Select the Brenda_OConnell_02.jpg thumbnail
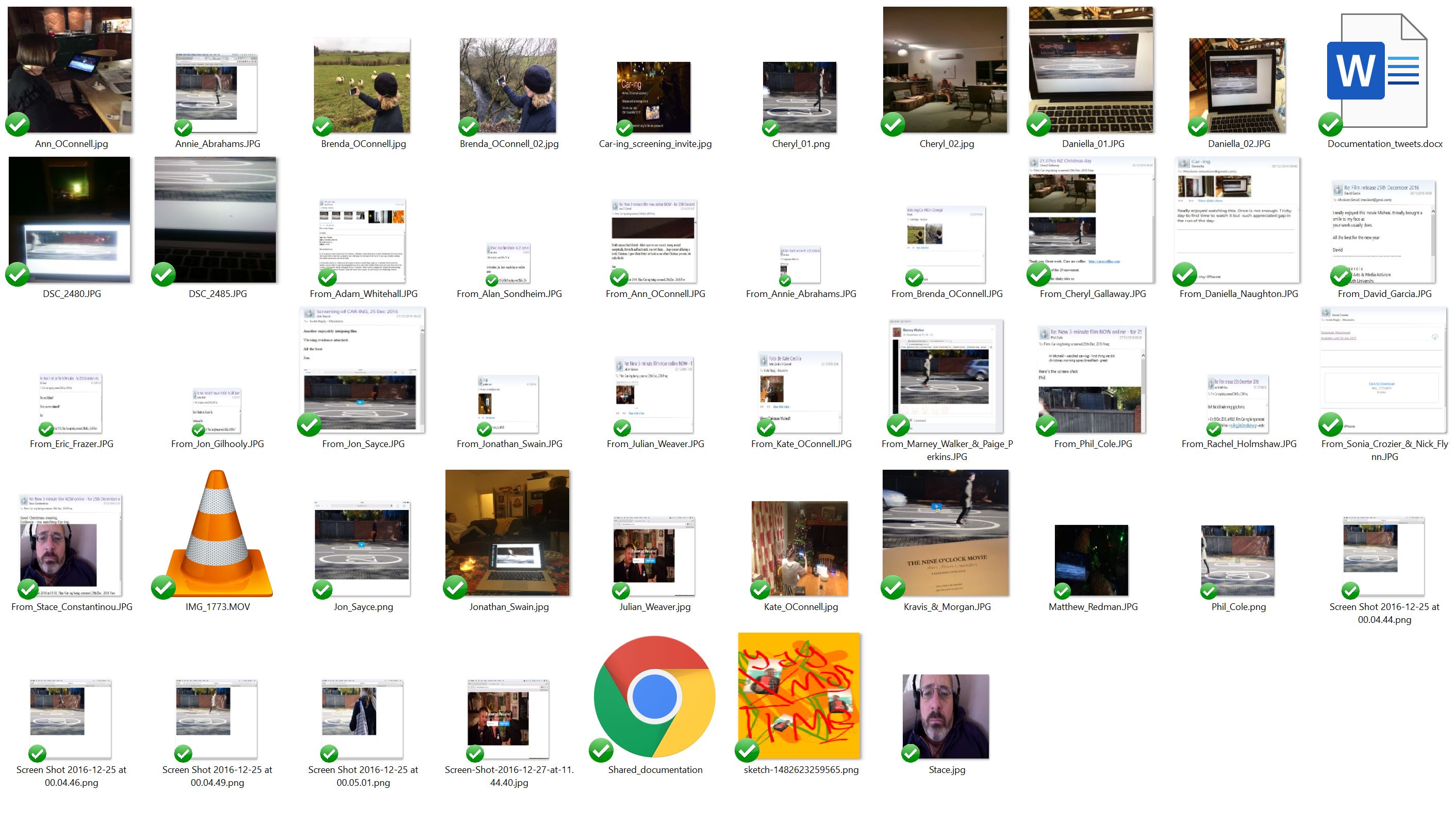Viewport: 1456px width, 824px height. pos(508,86)
